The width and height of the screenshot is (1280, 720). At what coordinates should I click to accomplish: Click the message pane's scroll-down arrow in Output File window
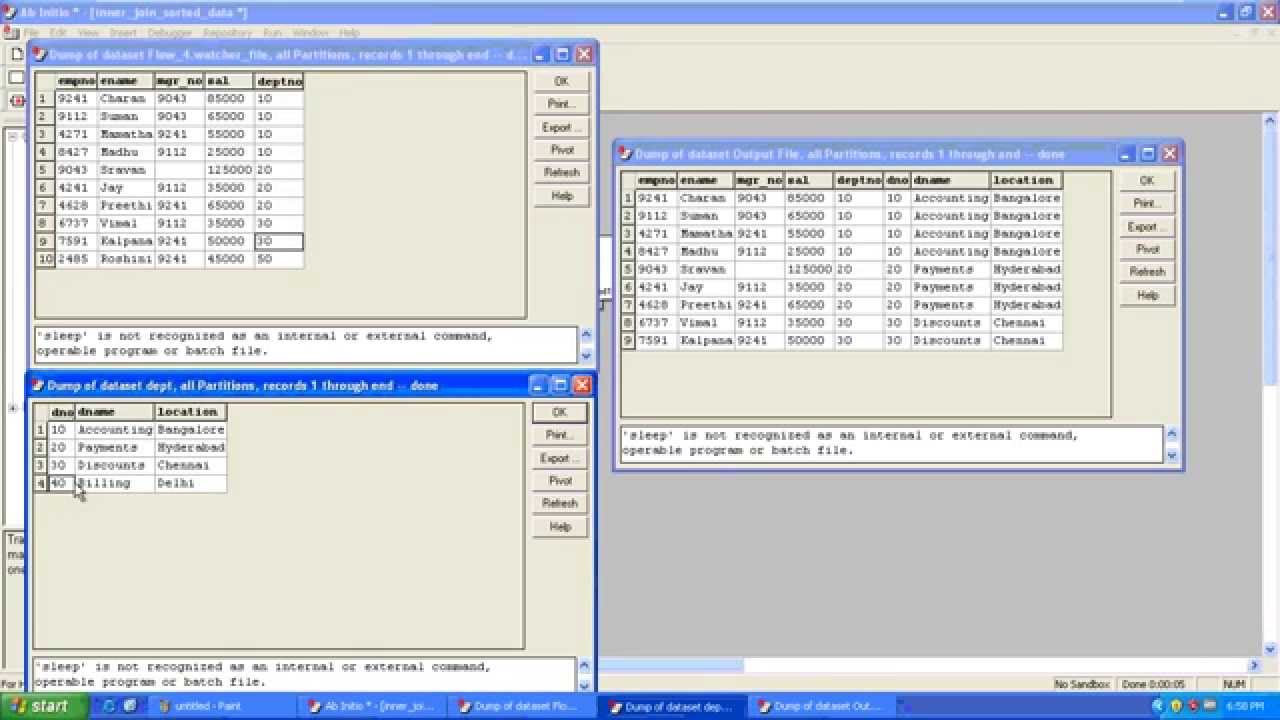(x=1172, y=456)
